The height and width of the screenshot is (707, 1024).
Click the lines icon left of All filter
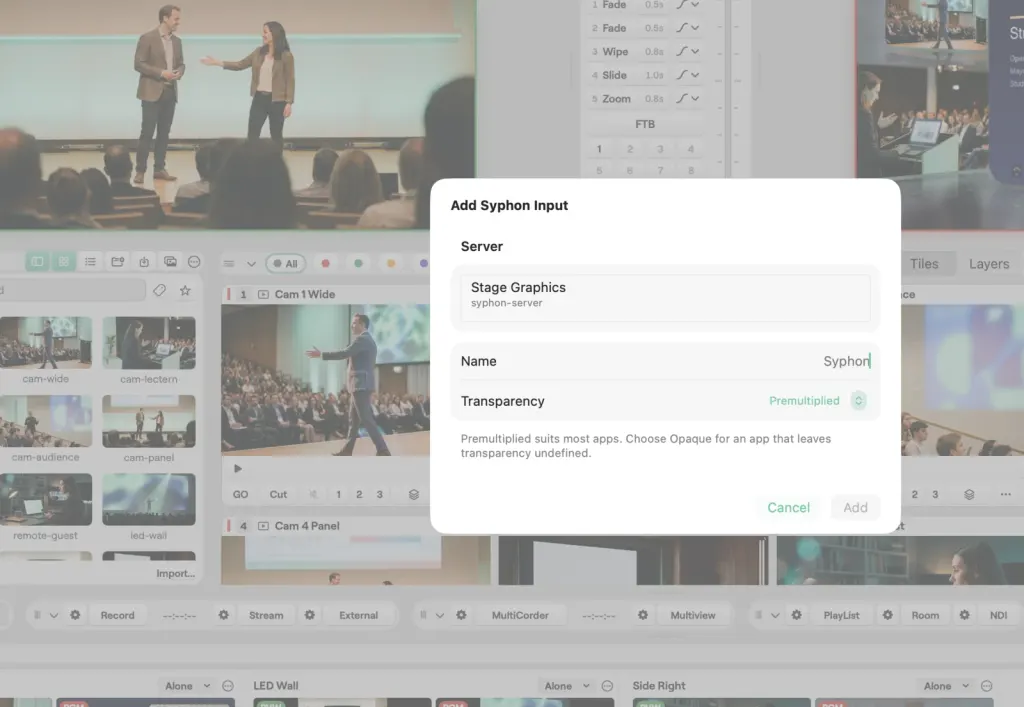(229, 264)
